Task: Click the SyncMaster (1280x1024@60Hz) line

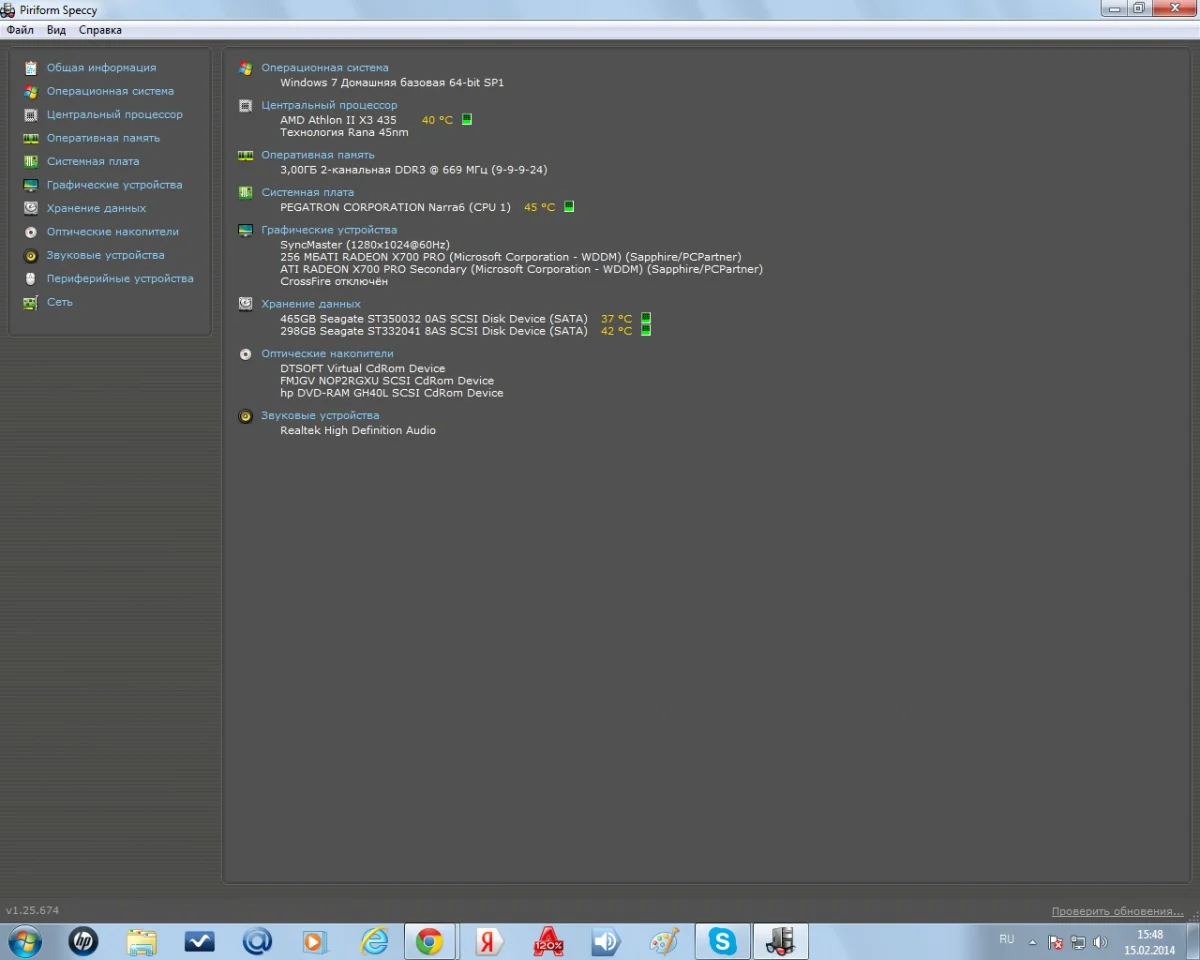Action: click(365, 245)
